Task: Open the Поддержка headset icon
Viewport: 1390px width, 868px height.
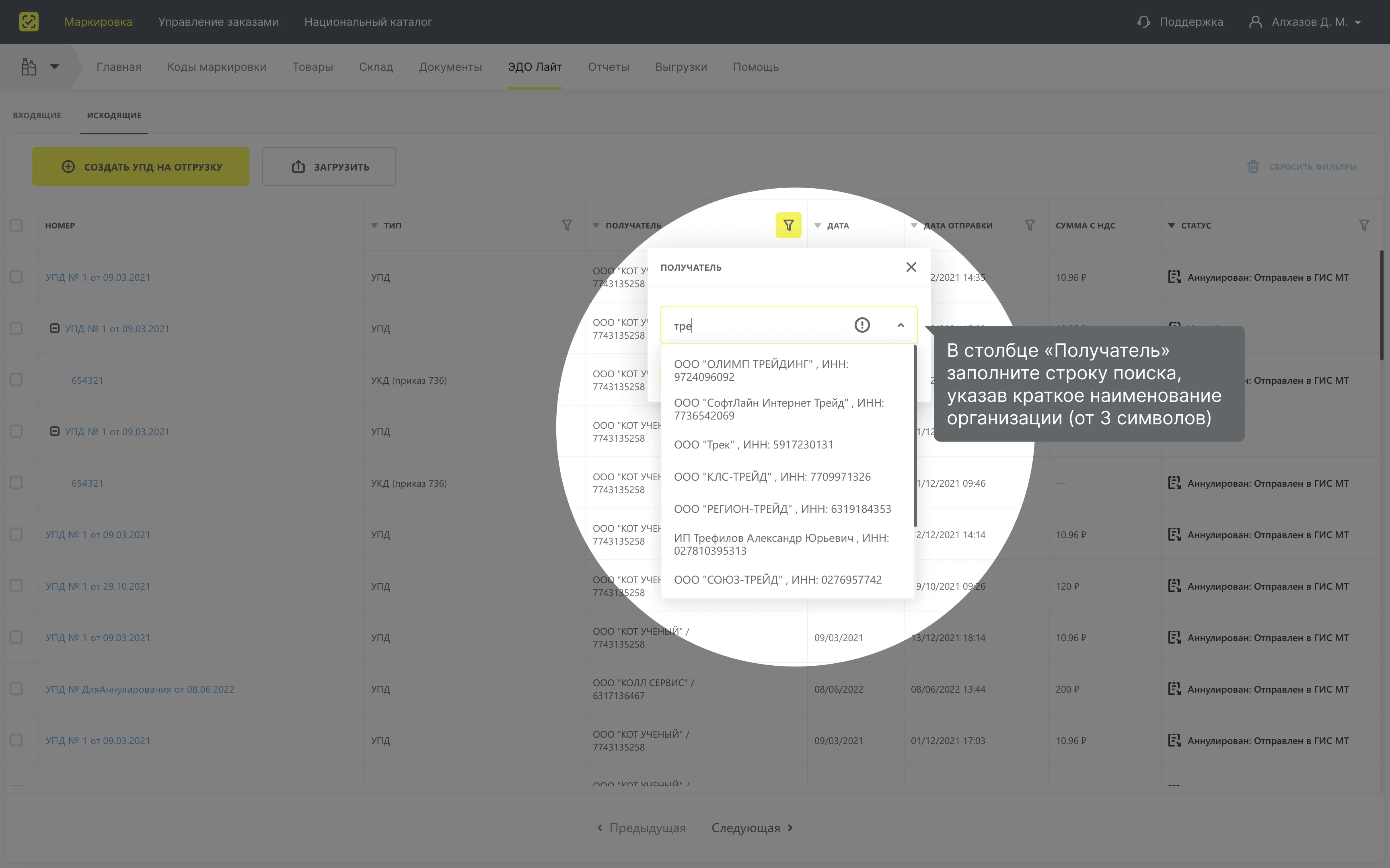Action: (1143, 22)
